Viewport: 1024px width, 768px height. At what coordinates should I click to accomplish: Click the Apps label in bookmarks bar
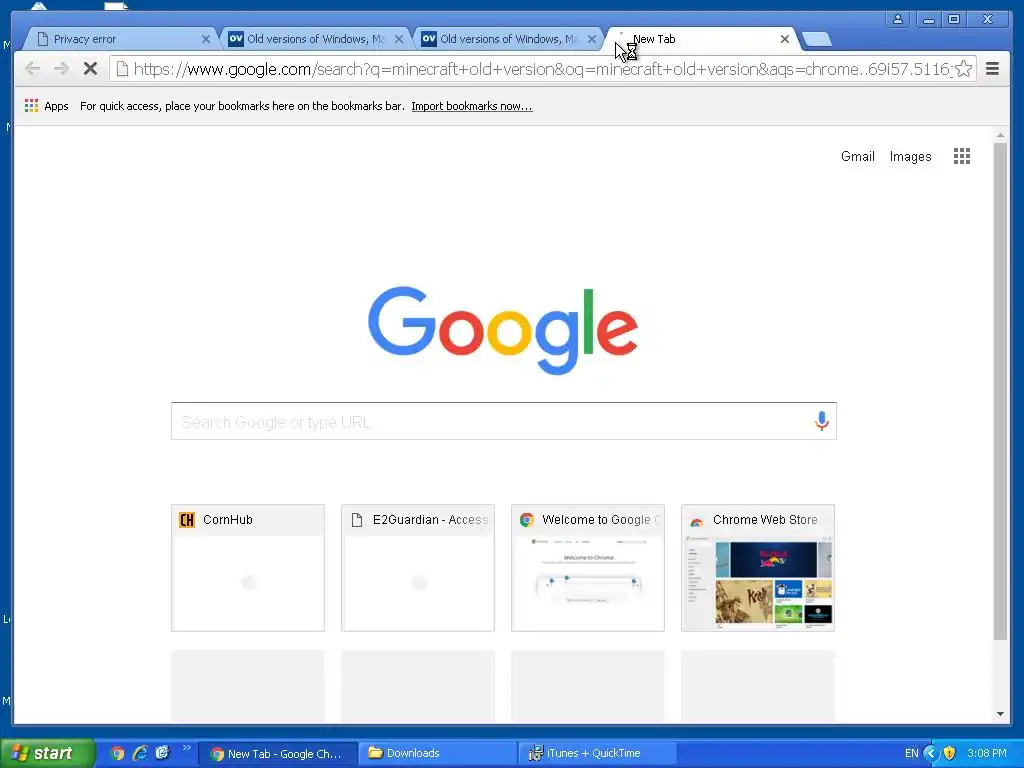click(x=56, y=106)
